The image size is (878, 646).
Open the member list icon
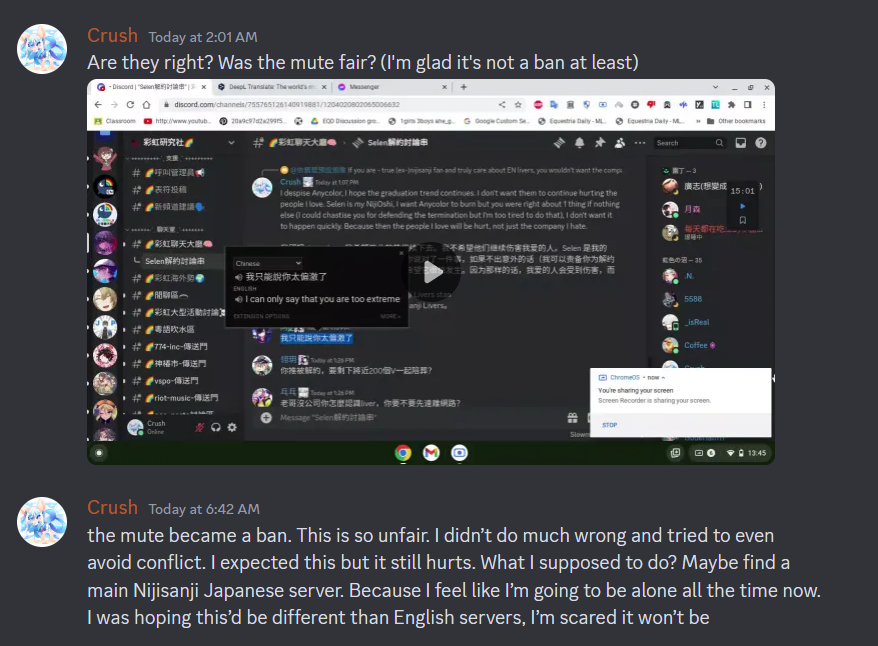620,143
